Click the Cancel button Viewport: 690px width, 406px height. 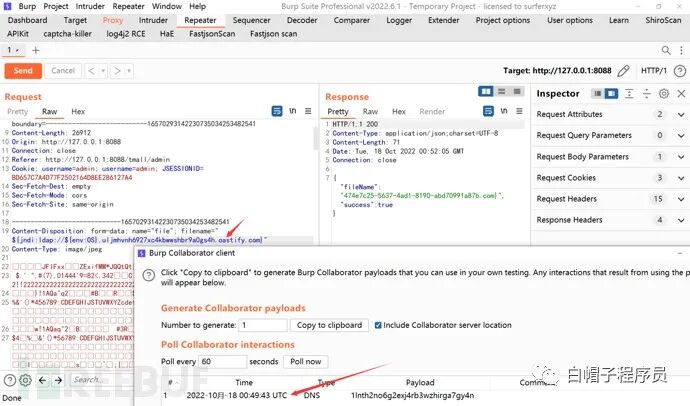pos(63,71)
